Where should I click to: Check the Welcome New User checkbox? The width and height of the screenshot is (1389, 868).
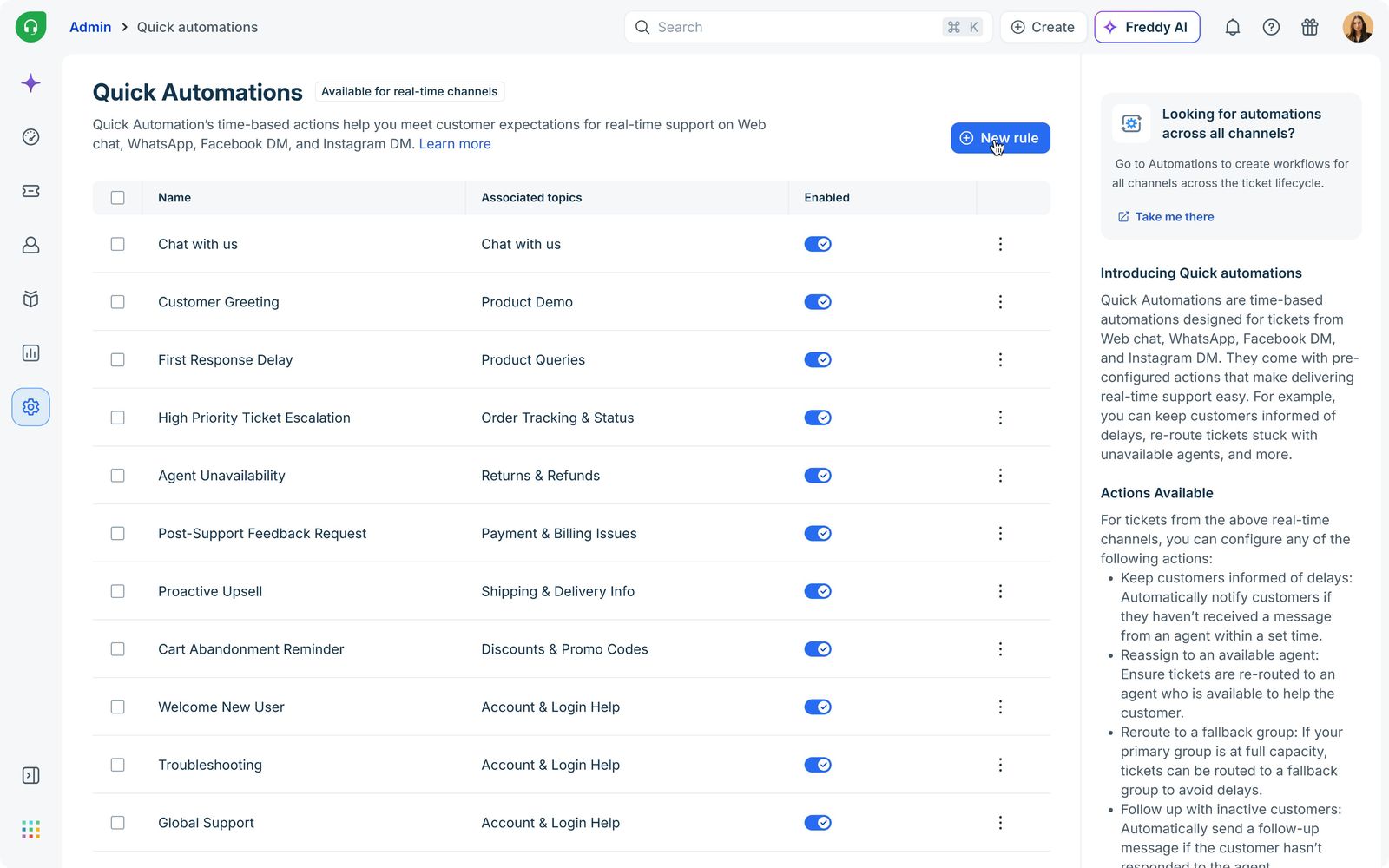(118, 707)
